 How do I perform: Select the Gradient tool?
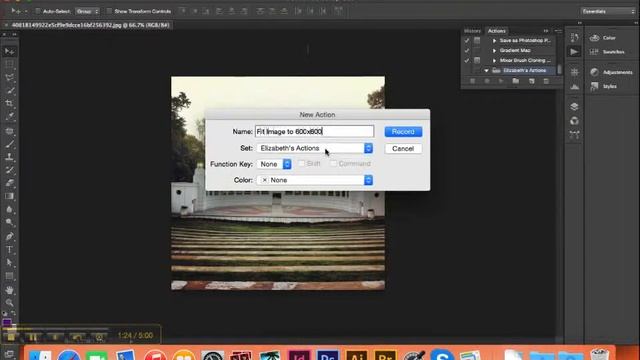click(9, 196)
